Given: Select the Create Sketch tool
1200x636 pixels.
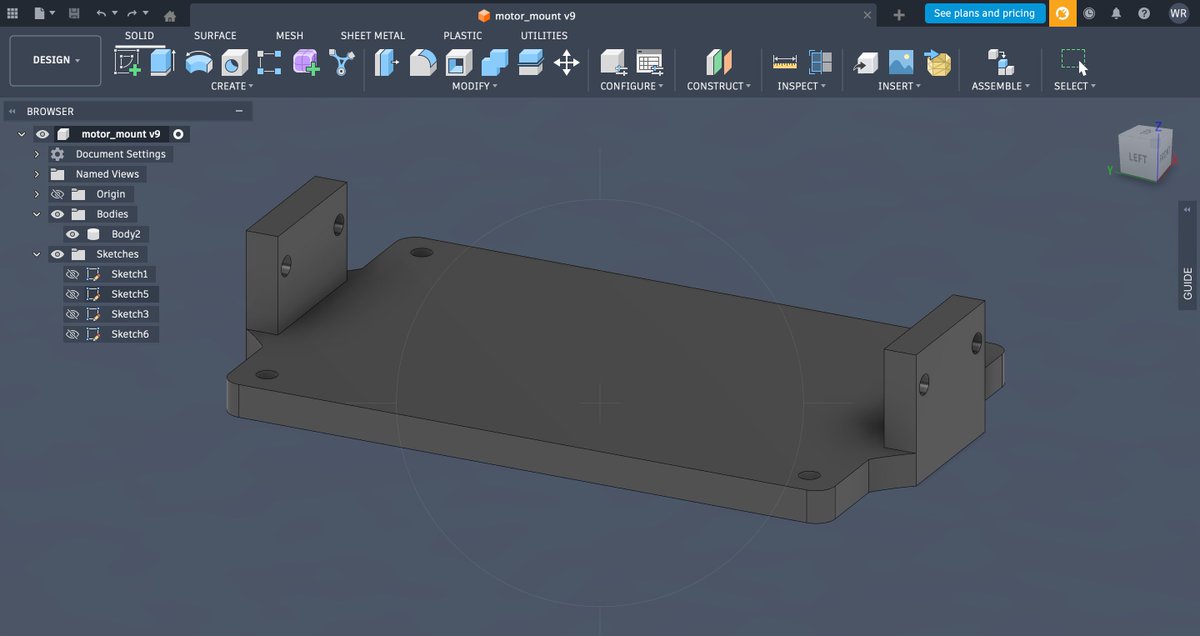Looking at the screenshot, I should coord(128,62).
